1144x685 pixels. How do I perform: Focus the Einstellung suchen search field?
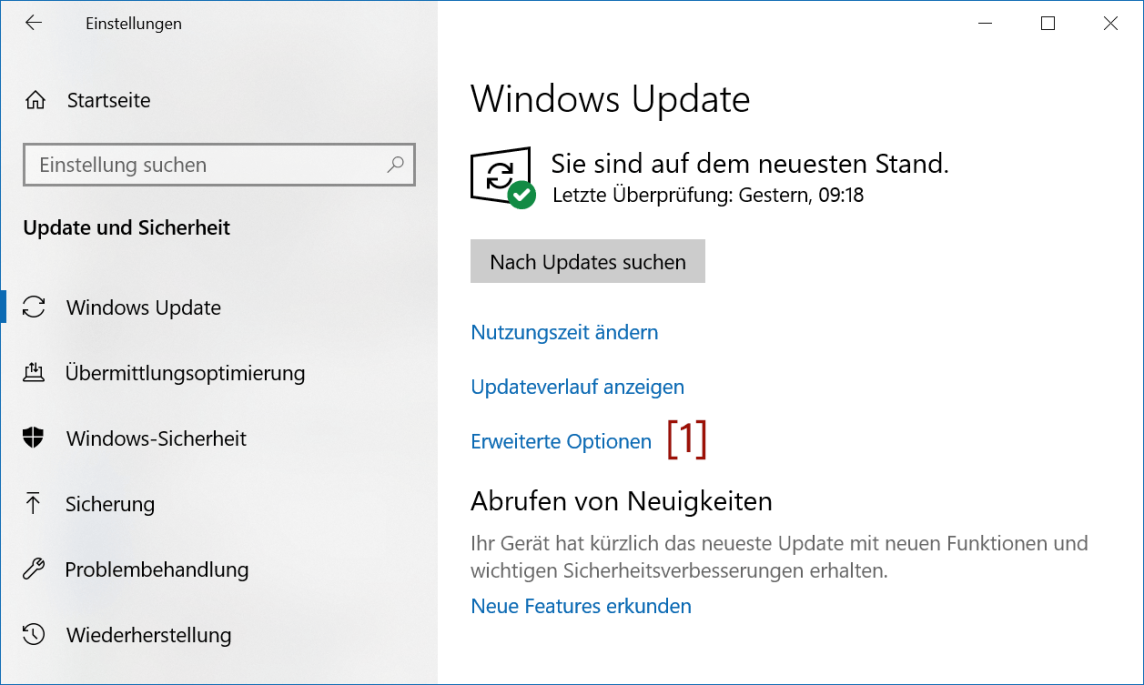pos(219,165)
